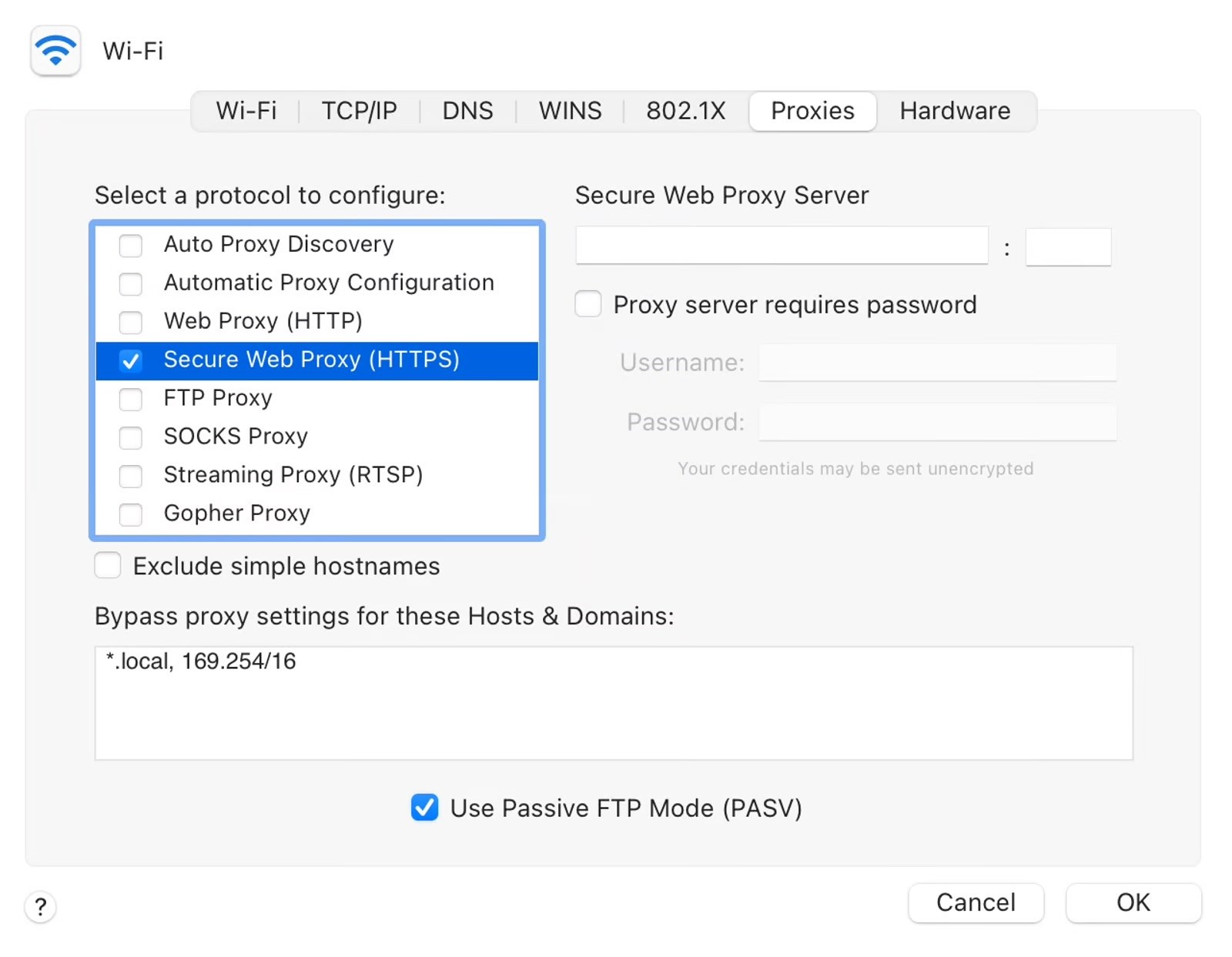Select the 802.1X tab
Image resolution: width=1232 pixels, height=957 pixels.
[685, 111]
